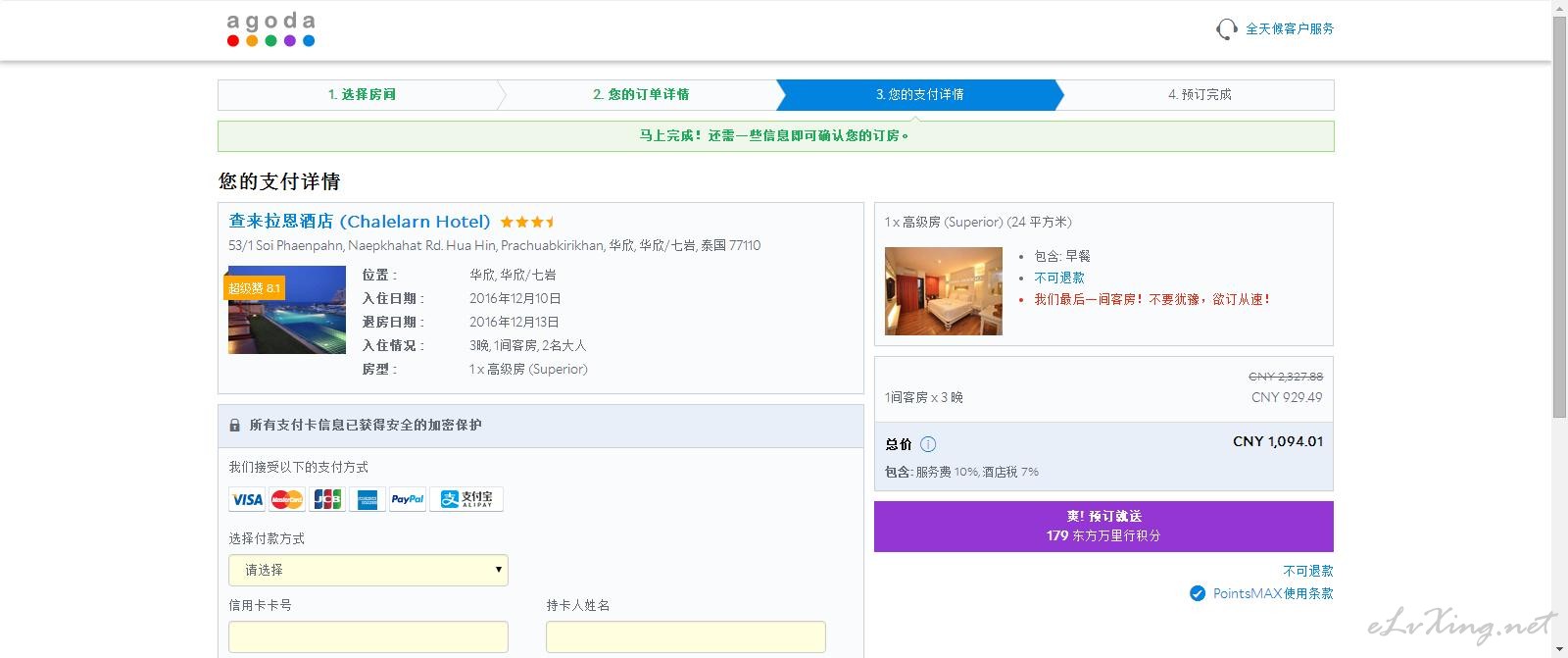This screenshot has width=1568, height=658.
Task: Go to step 2 您的订单详情
Action: [x=641, y=94]
